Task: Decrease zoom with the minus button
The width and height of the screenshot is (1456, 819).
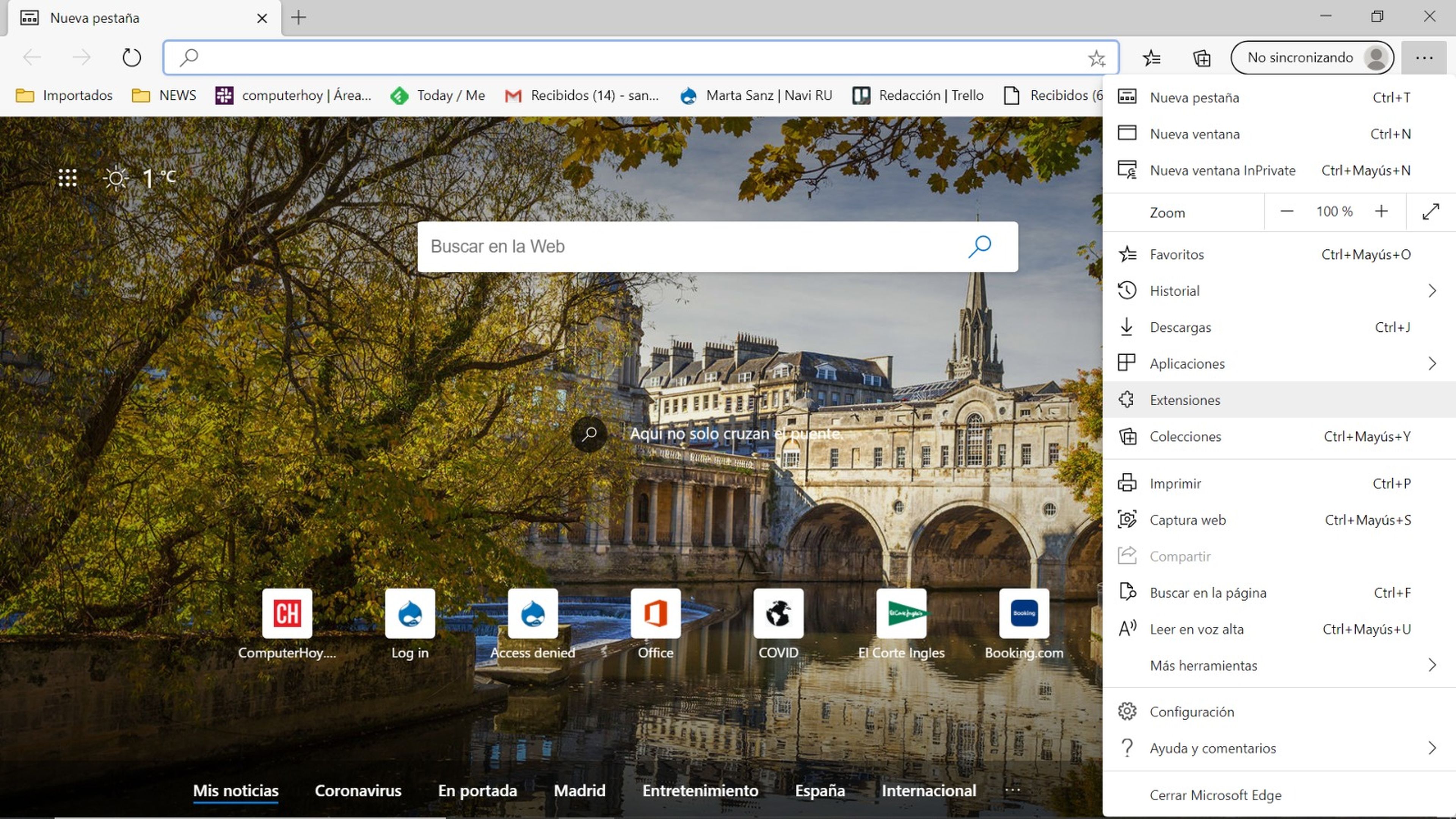Action: point(1287,212)
